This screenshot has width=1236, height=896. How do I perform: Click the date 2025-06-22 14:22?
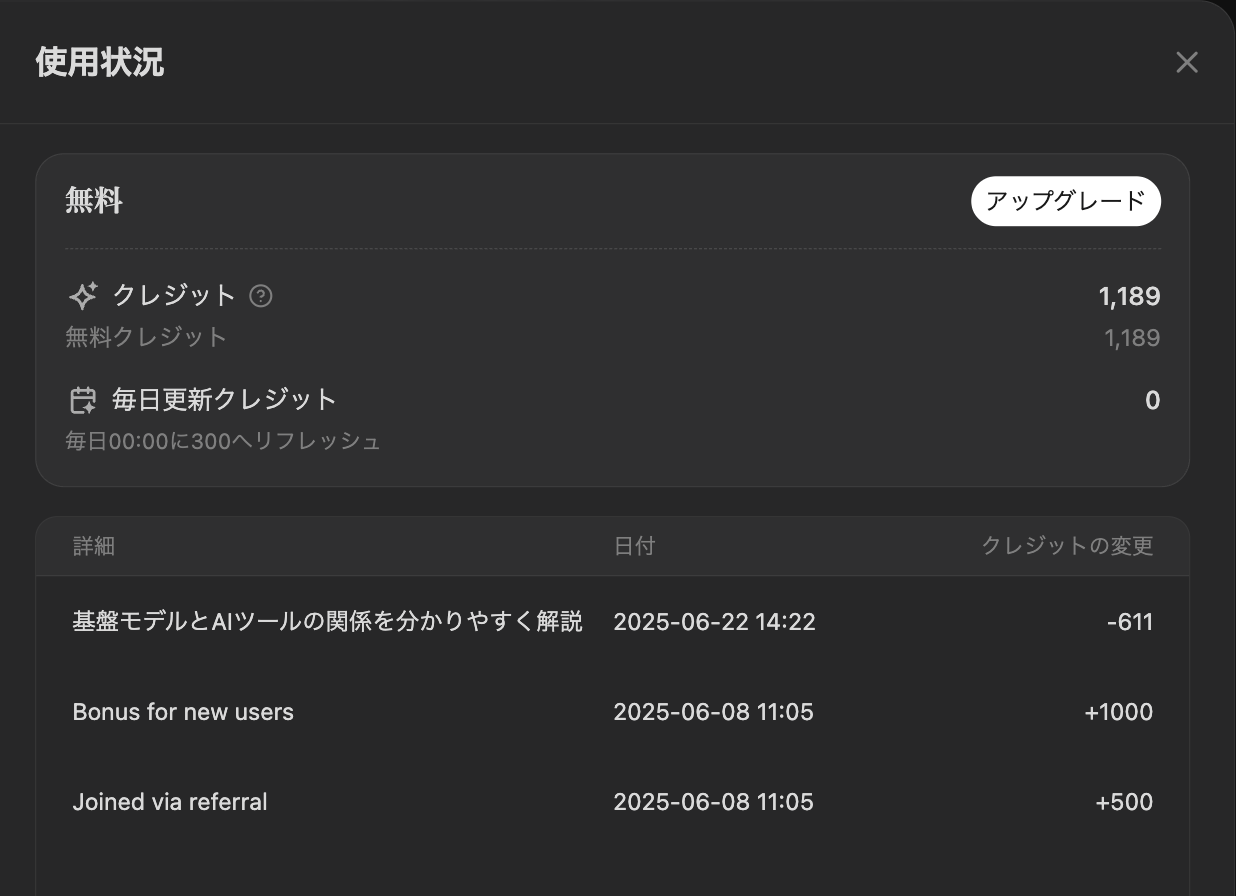point(714,622)
